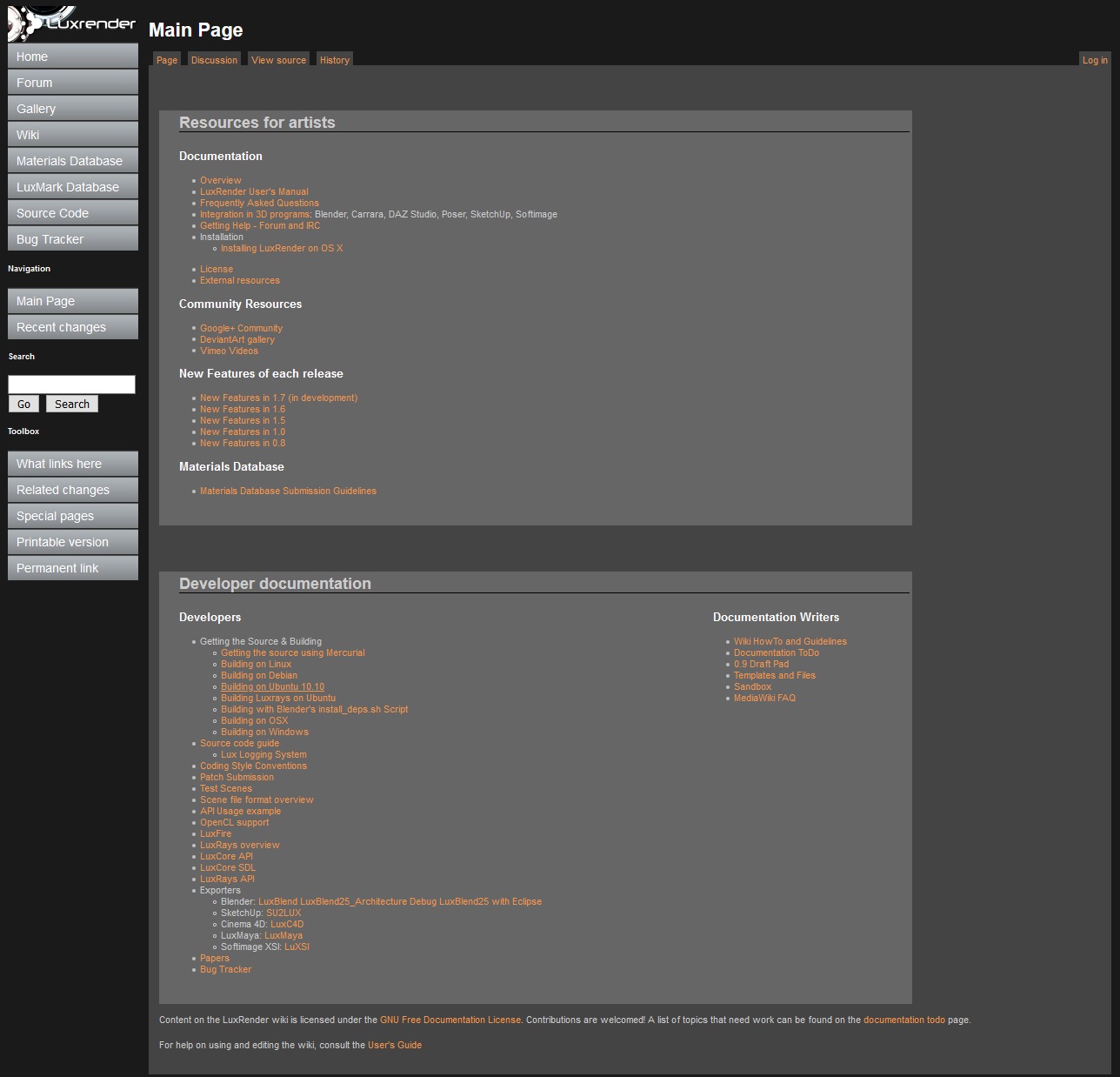This screenshot has height=1077, width=1120.
Task: Switch to the History tab
Action: point(334,60)
